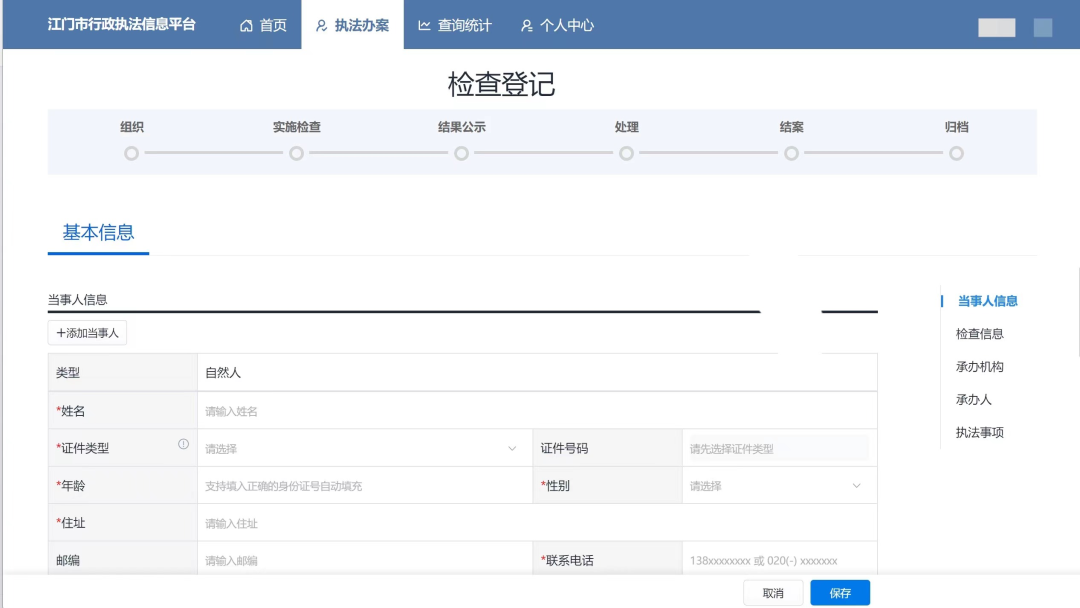Jump to 检查信息 section via sidebar link
The image size is (1080, 608).
[980, 333]
